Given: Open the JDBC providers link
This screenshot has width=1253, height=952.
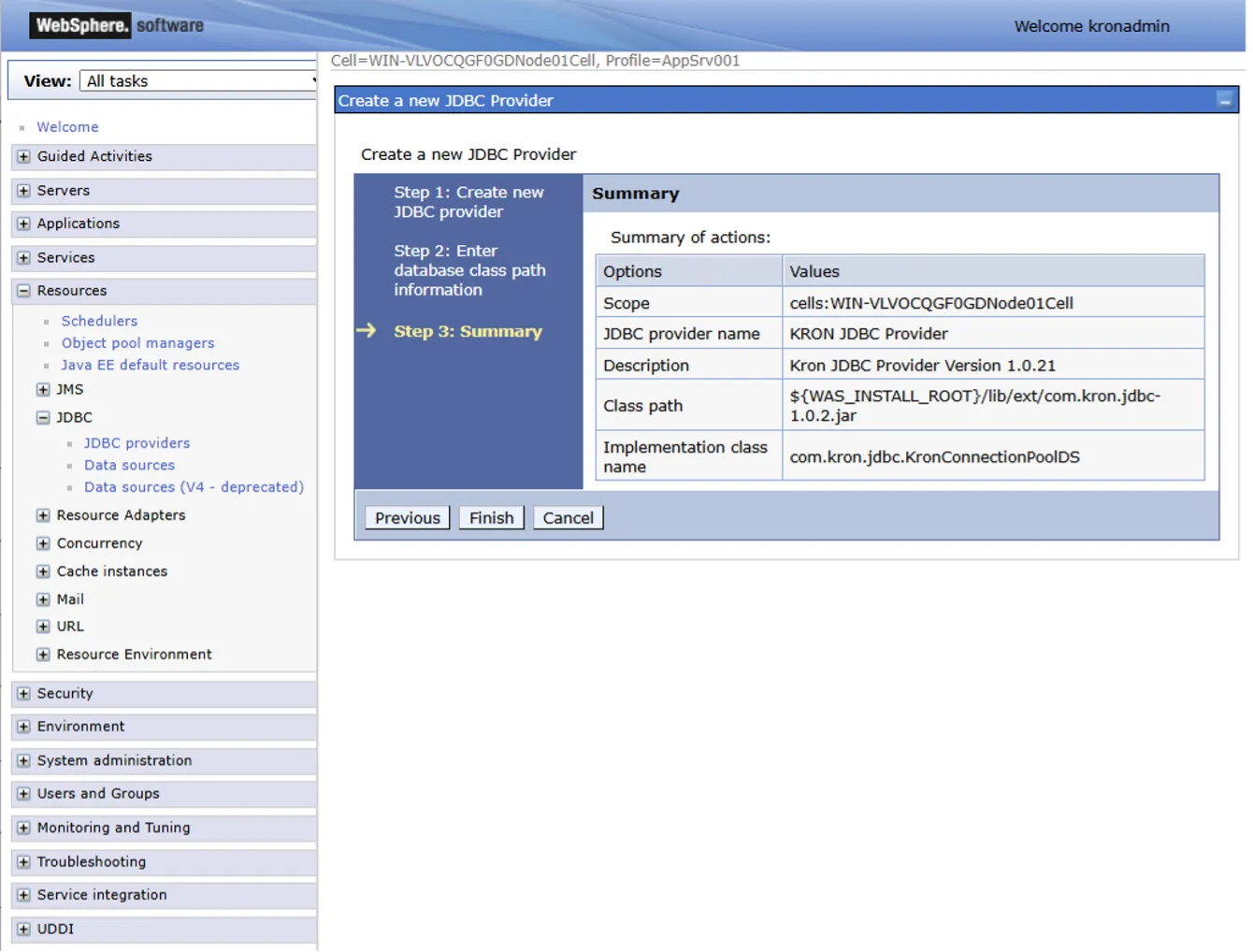Looking at the screenshot, I should pyautogui.click(x=137, y=443).
